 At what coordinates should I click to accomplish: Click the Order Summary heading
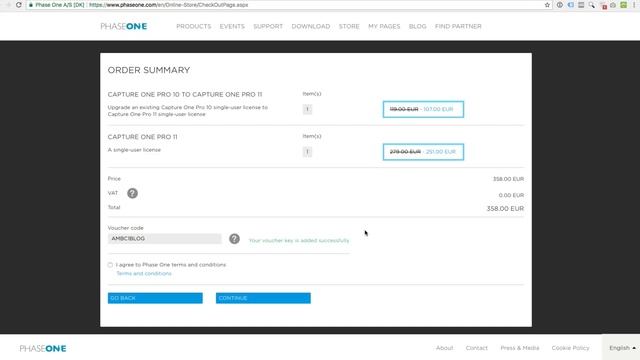(149, 70)
